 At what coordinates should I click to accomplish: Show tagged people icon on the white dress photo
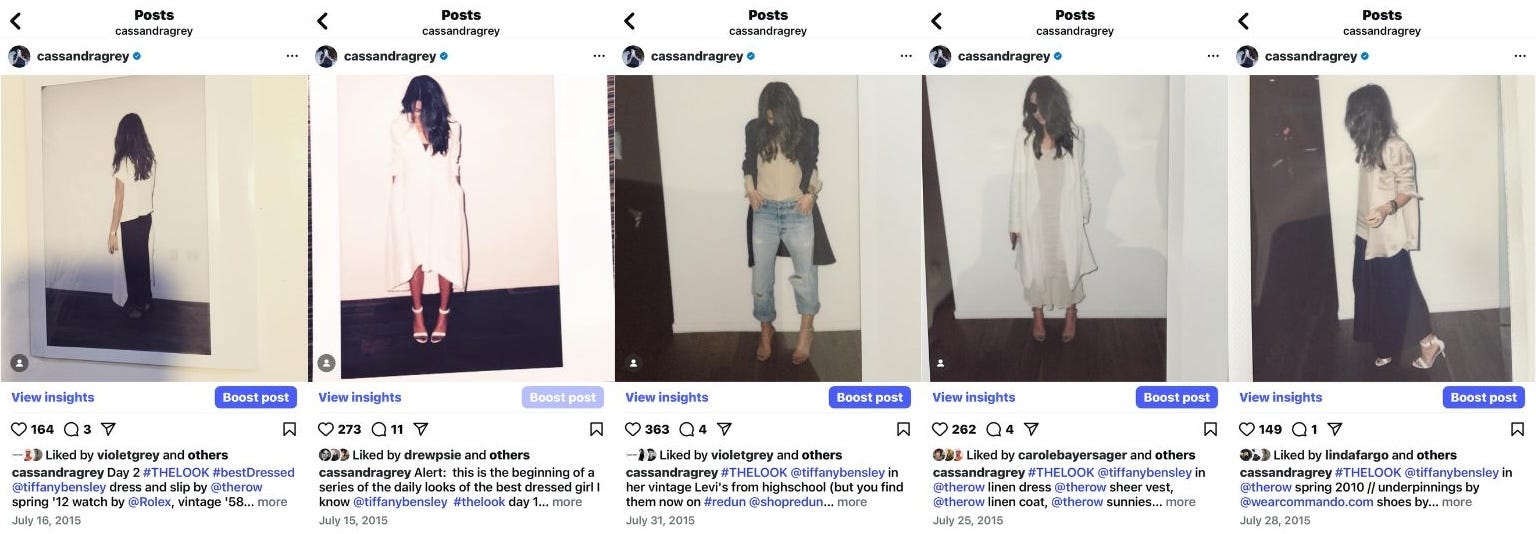[325, 363]
